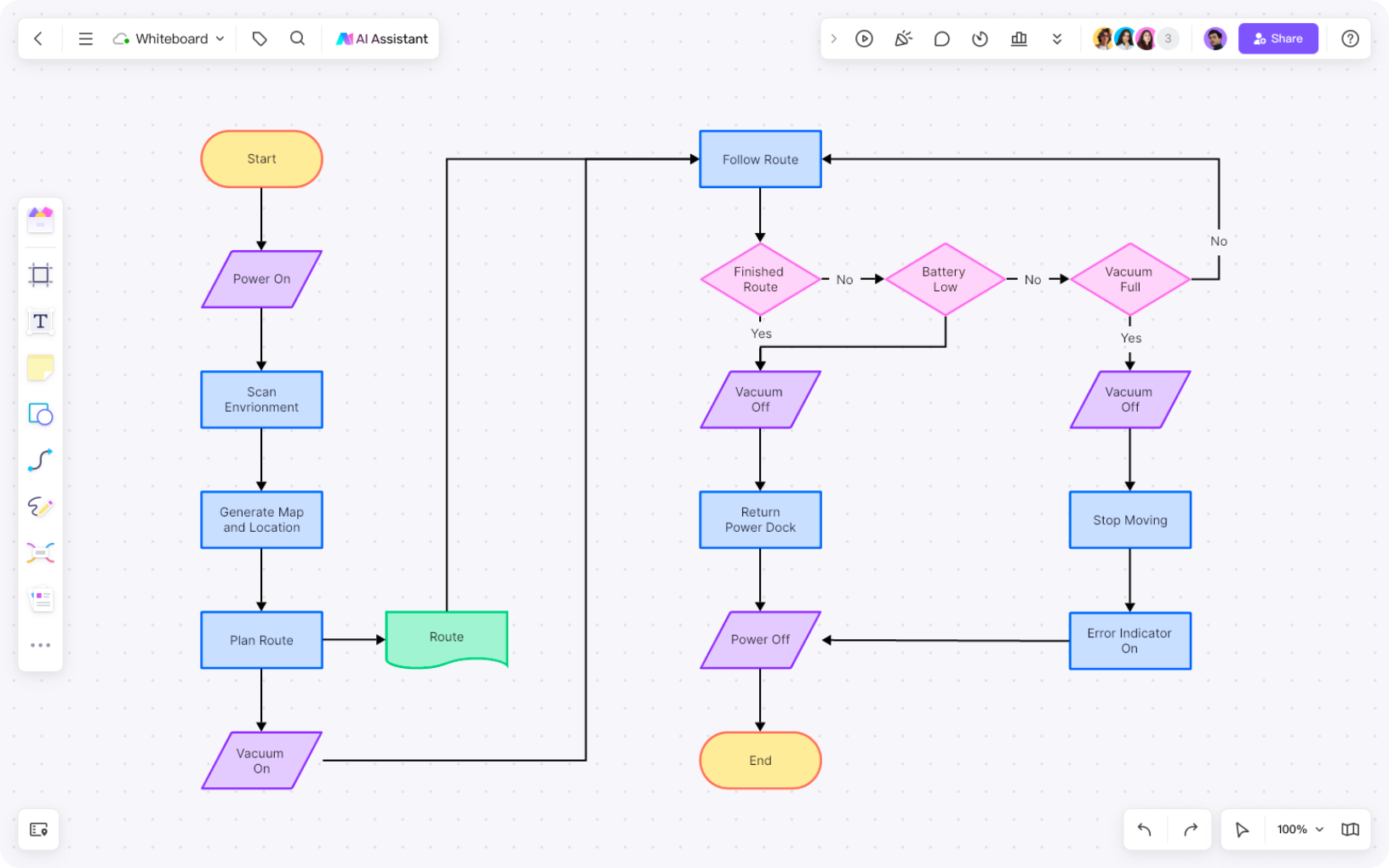Image resolution: width=1389 pixels, height=868 pixels.
Task: Open the templates icon at sidebar top
Action: (40, 220)
